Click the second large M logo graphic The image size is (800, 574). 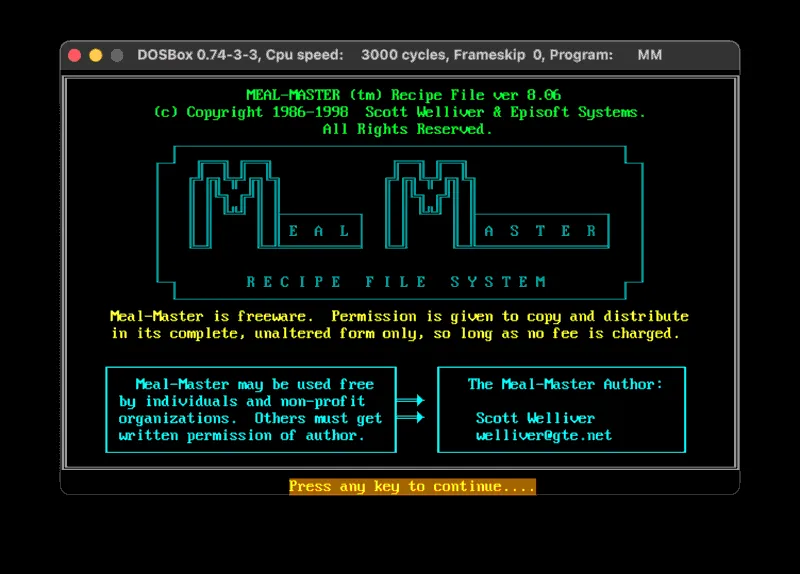[x=430, y=205]
